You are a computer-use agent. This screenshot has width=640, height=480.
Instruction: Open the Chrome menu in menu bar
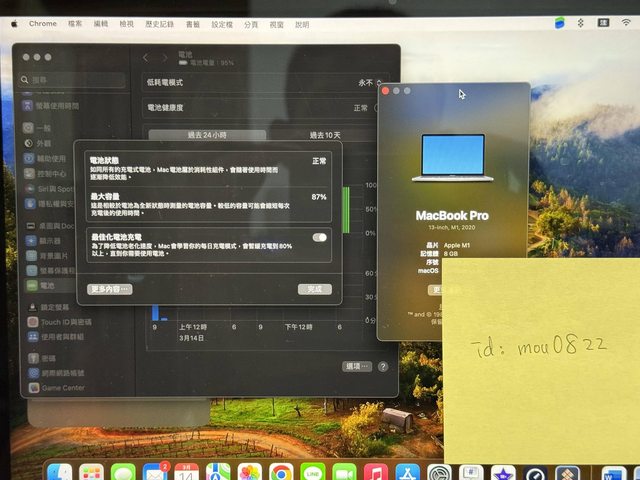(43, 24)
